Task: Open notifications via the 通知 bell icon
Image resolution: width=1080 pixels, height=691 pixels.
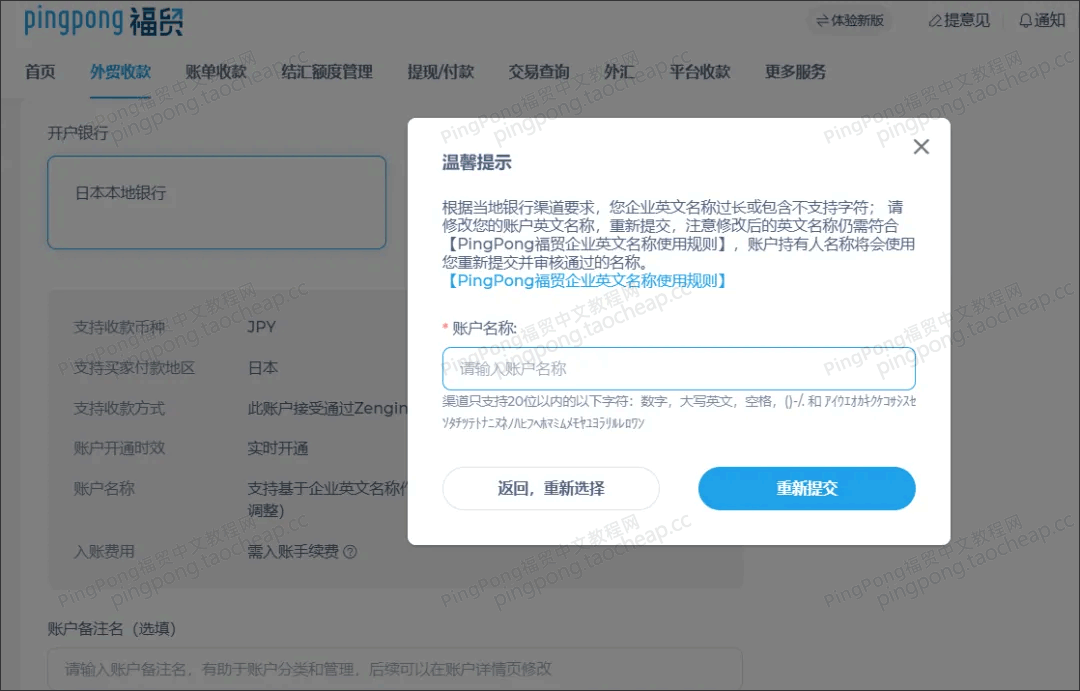Action: [1026, 21]
